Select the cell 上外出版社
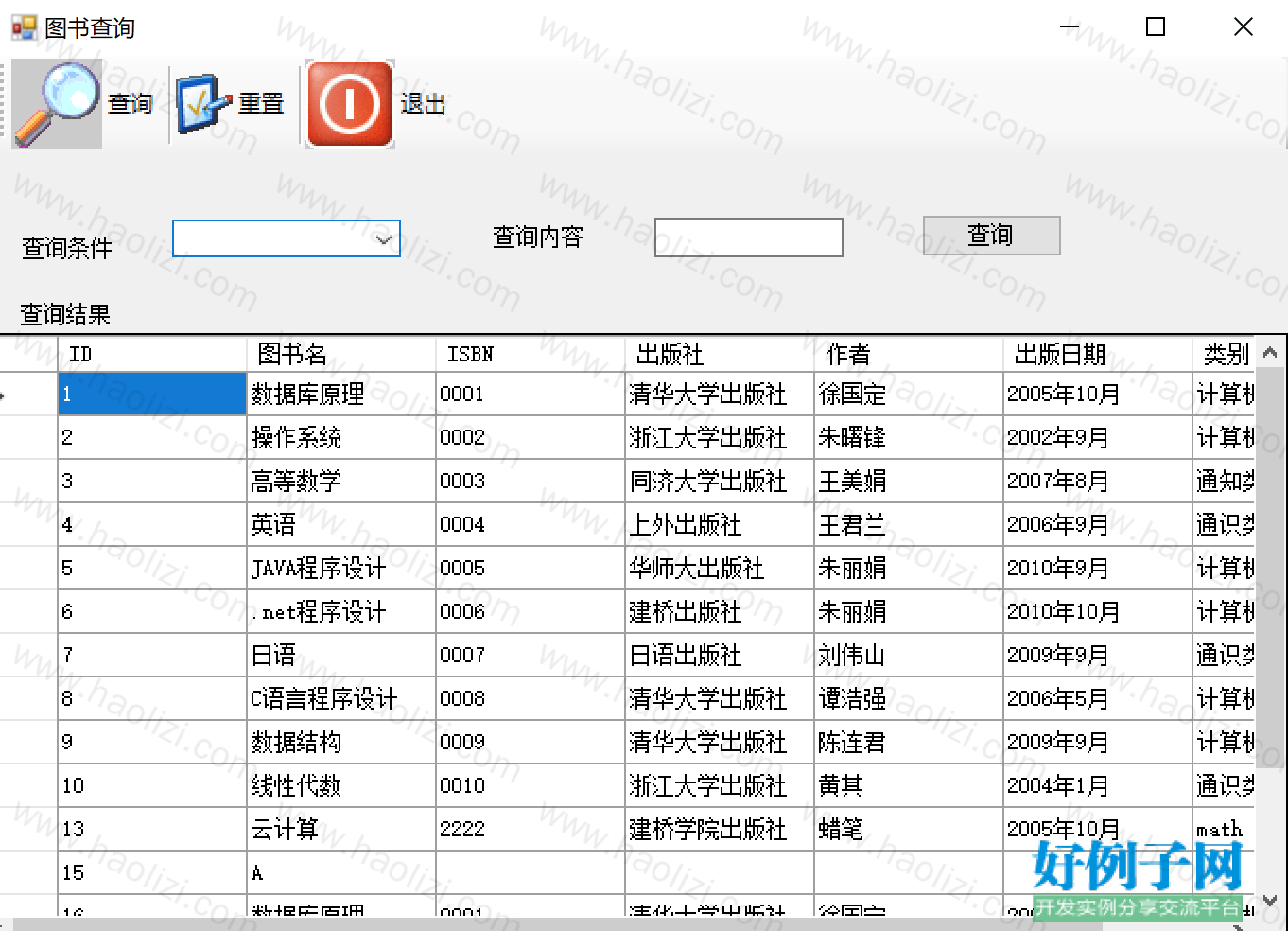The image size is (1288, 931). click(x=720, y=524)
